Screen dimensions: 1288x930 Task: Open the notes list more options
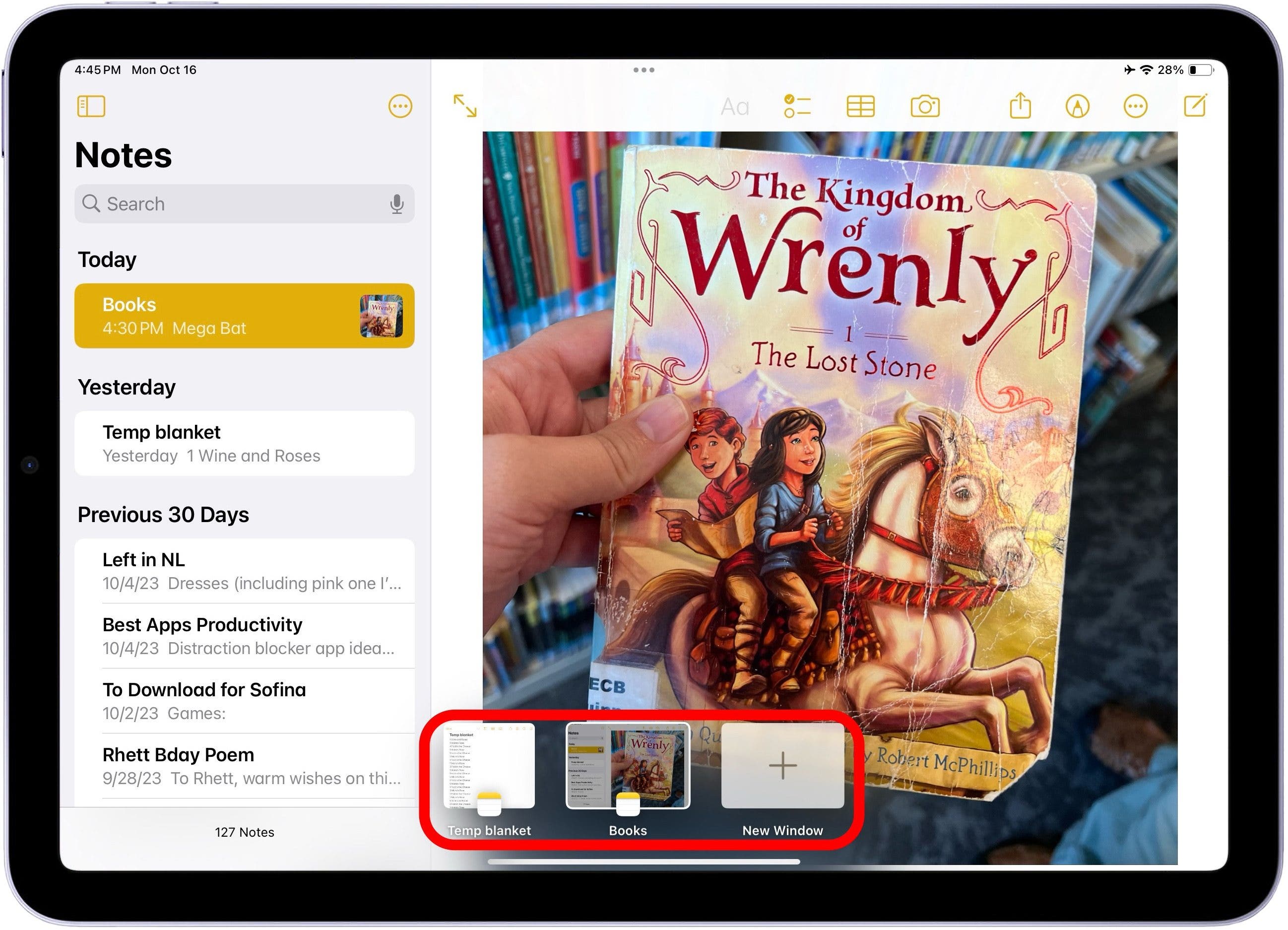pyautogui.click(x=400, y=106)
